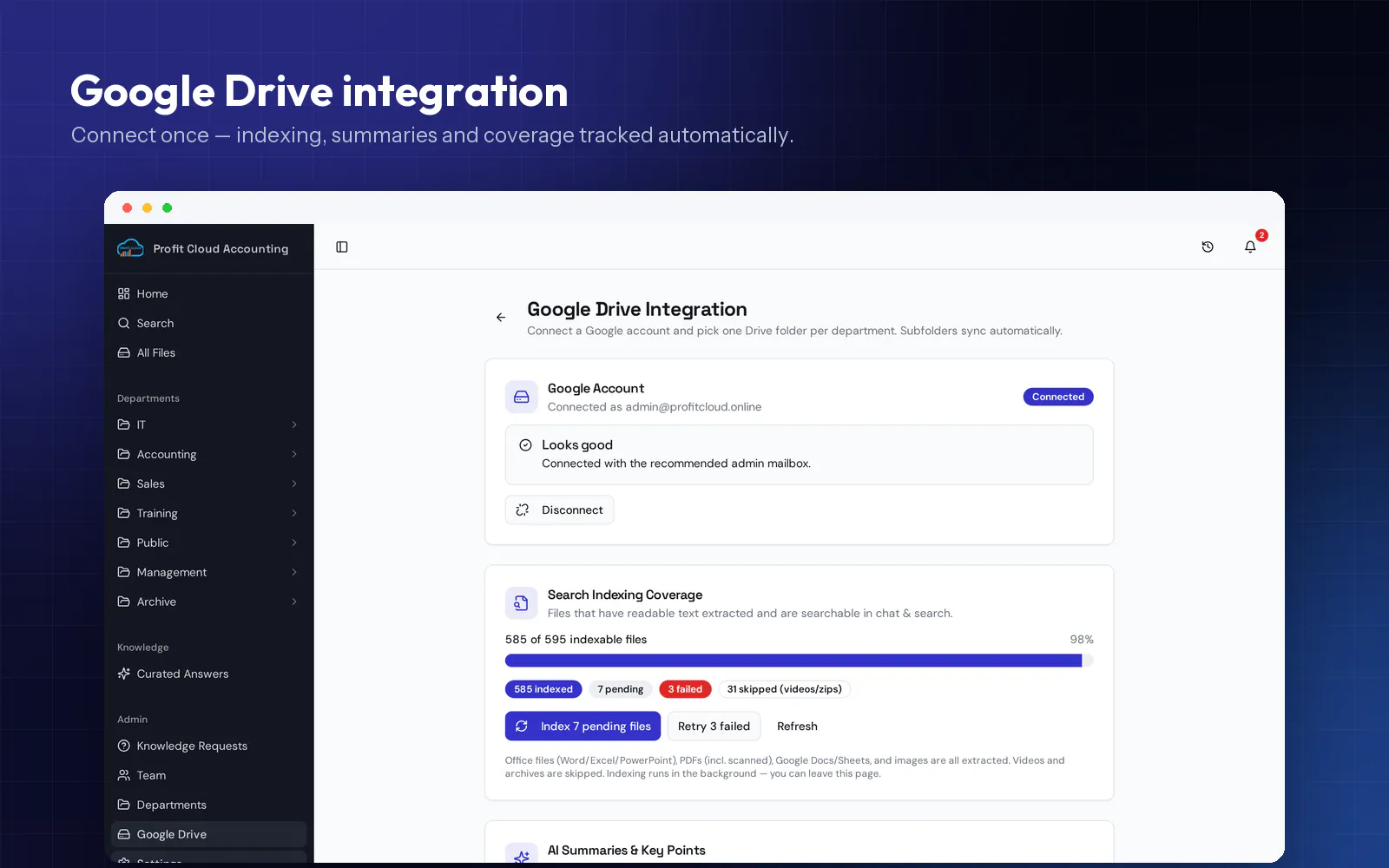The width and height of the screenshot is (1389, 868).
Task: Open All Files in the sidebar
Action: coord(208,353)
